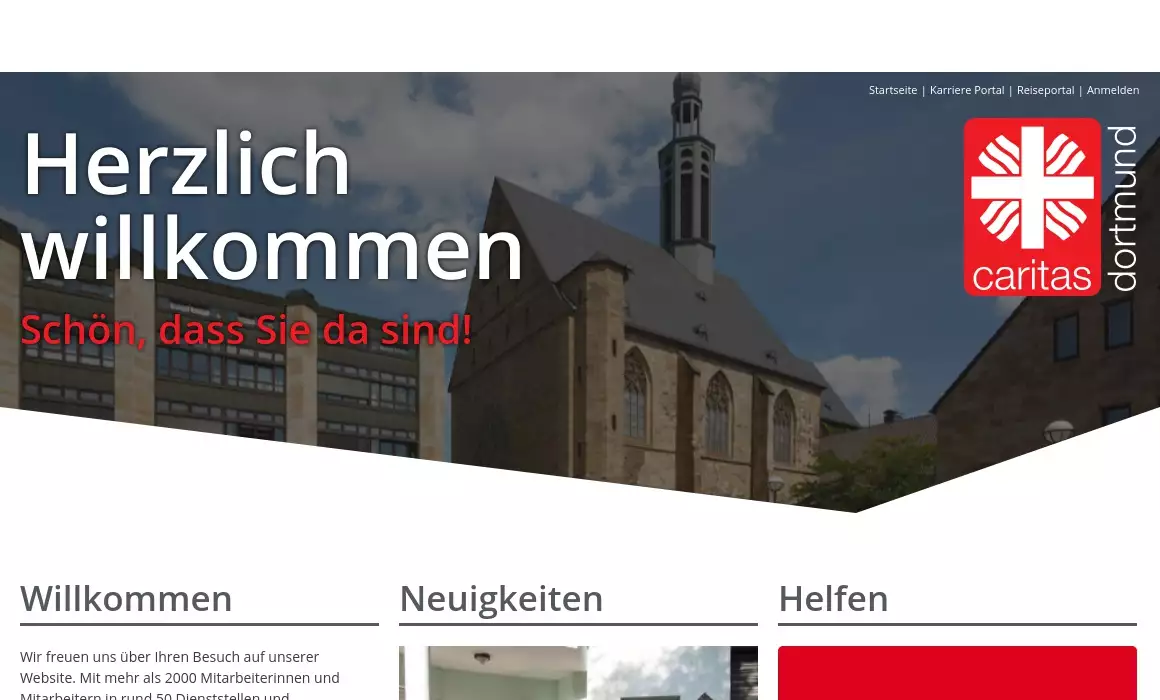Click the white flame cross emblem
Image resolution: width=1160 pixels, height=700 pixels.
[1032, 187]
